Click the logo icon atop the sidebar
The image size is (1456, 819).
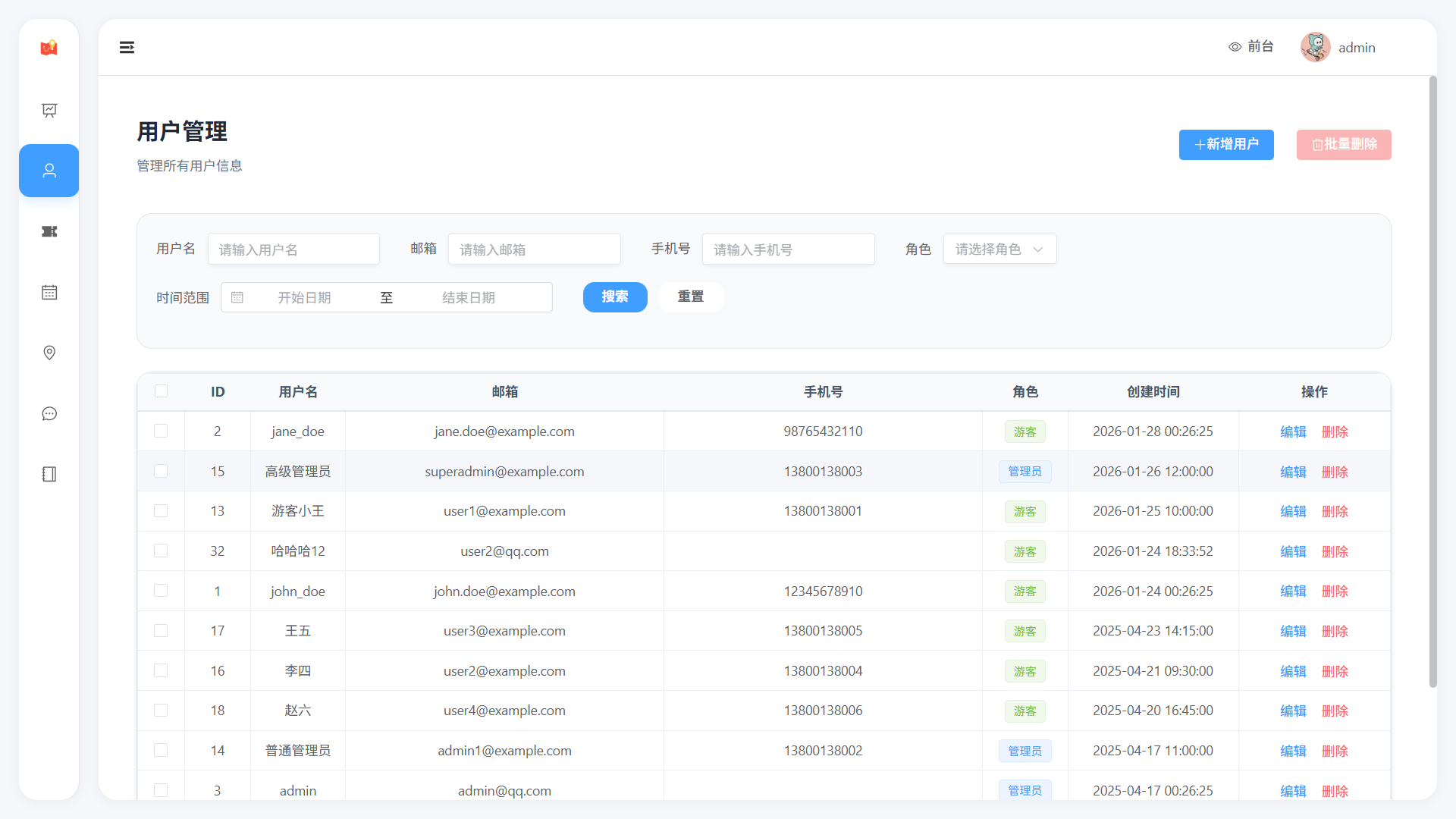pyautogui.click(x=49, y=48)
